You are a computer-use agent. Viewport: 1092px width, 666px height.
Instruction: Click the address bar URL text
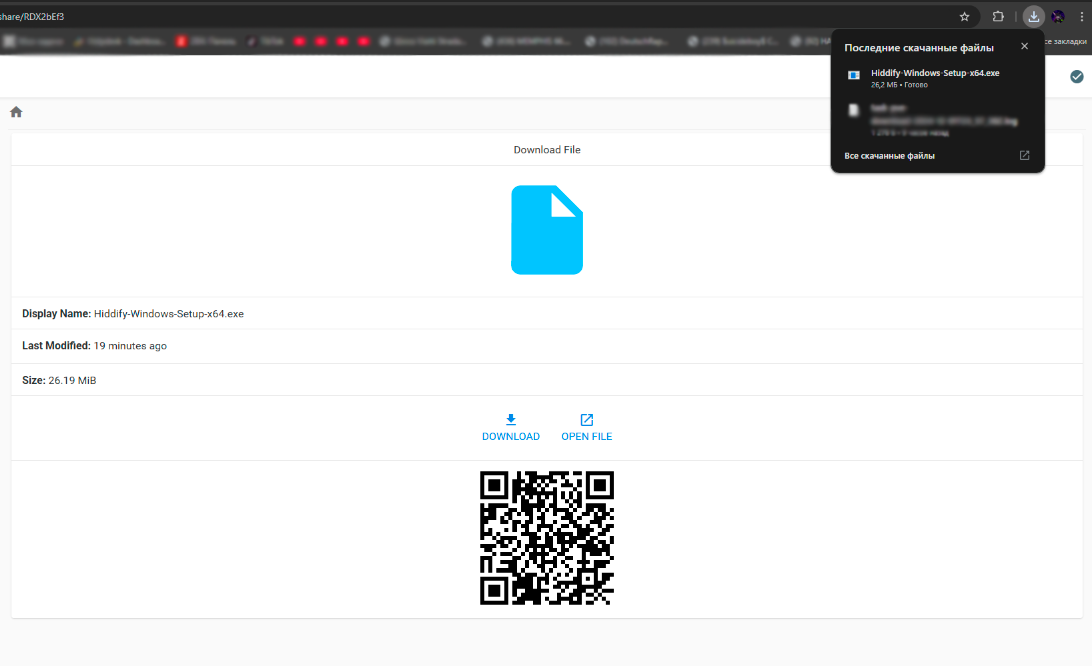[32, 17]
